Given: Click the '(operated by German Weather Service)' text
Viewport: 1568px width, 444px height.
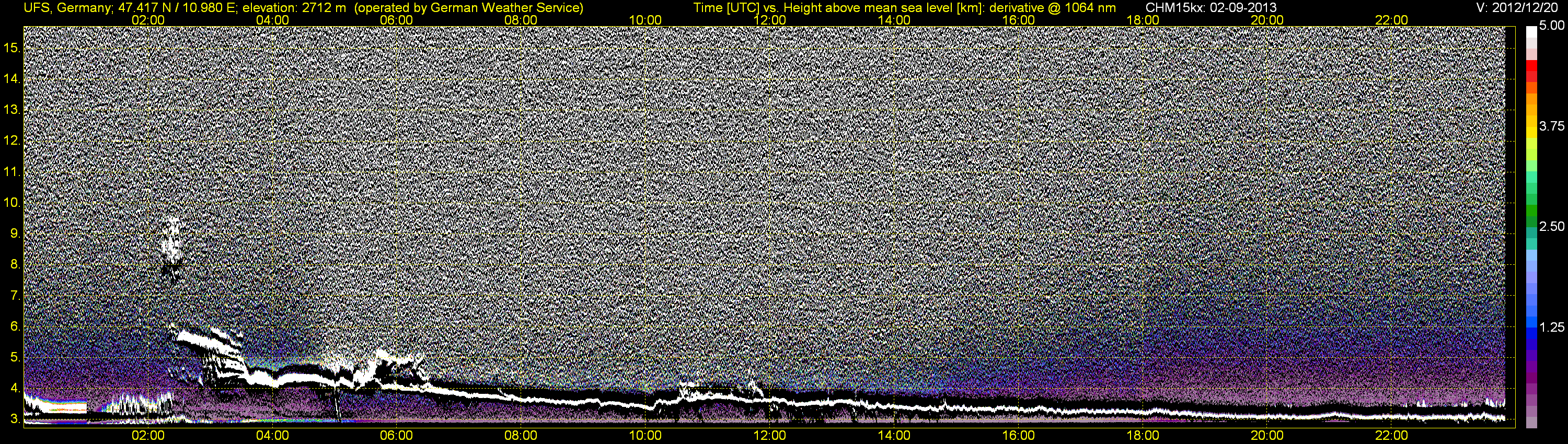Looking at the screenshot, I should click(x=468, y=8).
